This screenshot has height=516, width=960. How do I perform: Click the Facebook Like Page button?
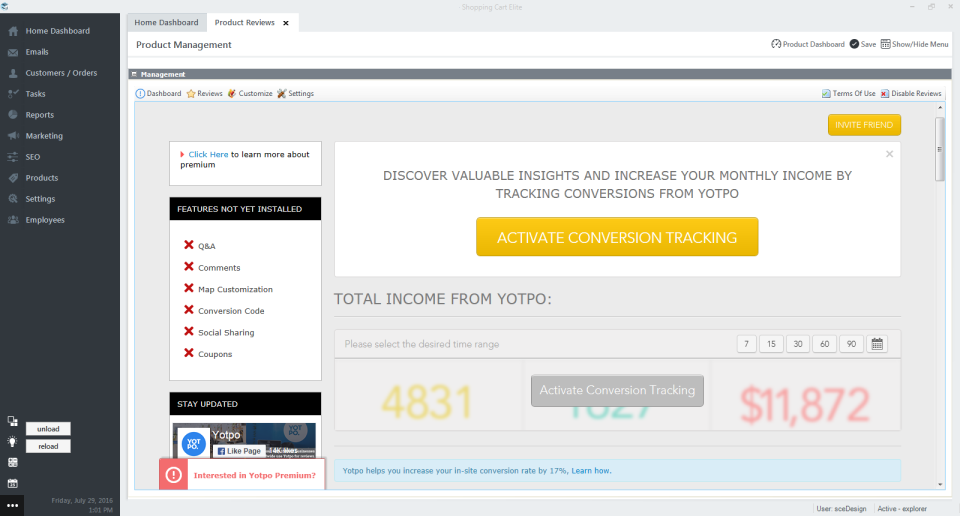(x=239, y=451)
